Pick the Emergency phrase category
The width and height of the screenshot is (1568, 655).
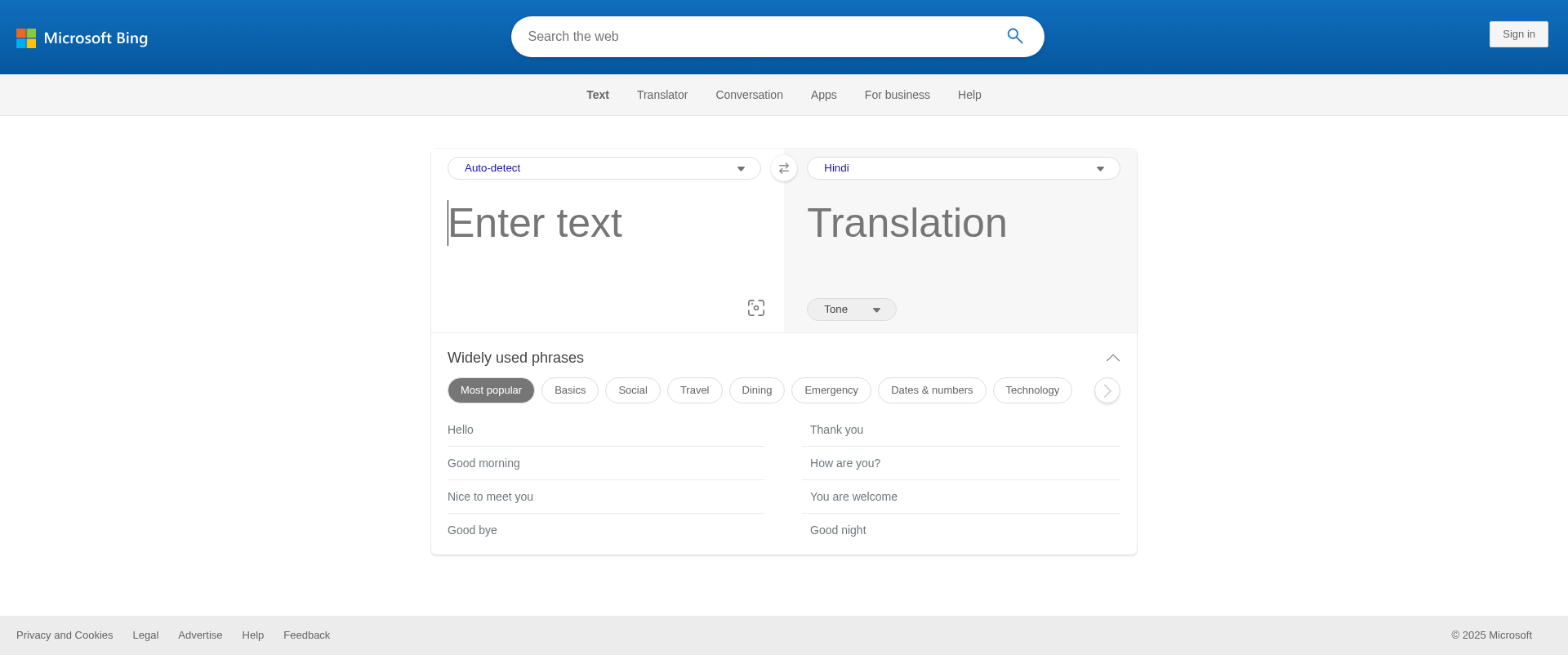(831, 390)
